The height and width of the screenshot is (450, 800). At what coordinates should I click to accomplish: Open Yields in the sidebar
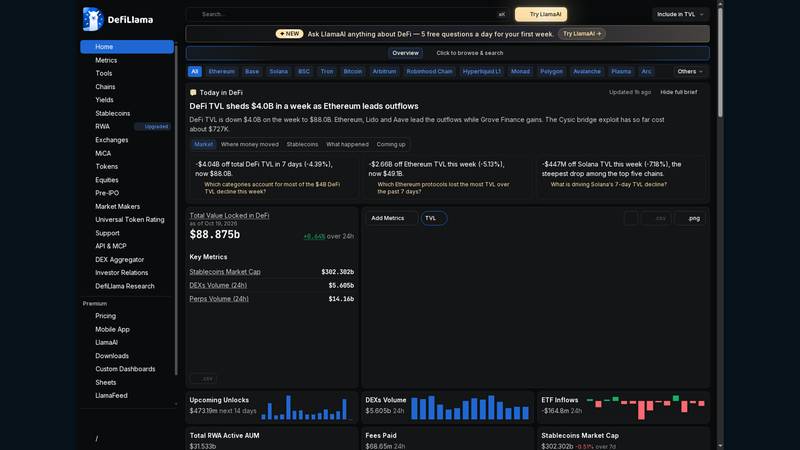click(127, 100)
